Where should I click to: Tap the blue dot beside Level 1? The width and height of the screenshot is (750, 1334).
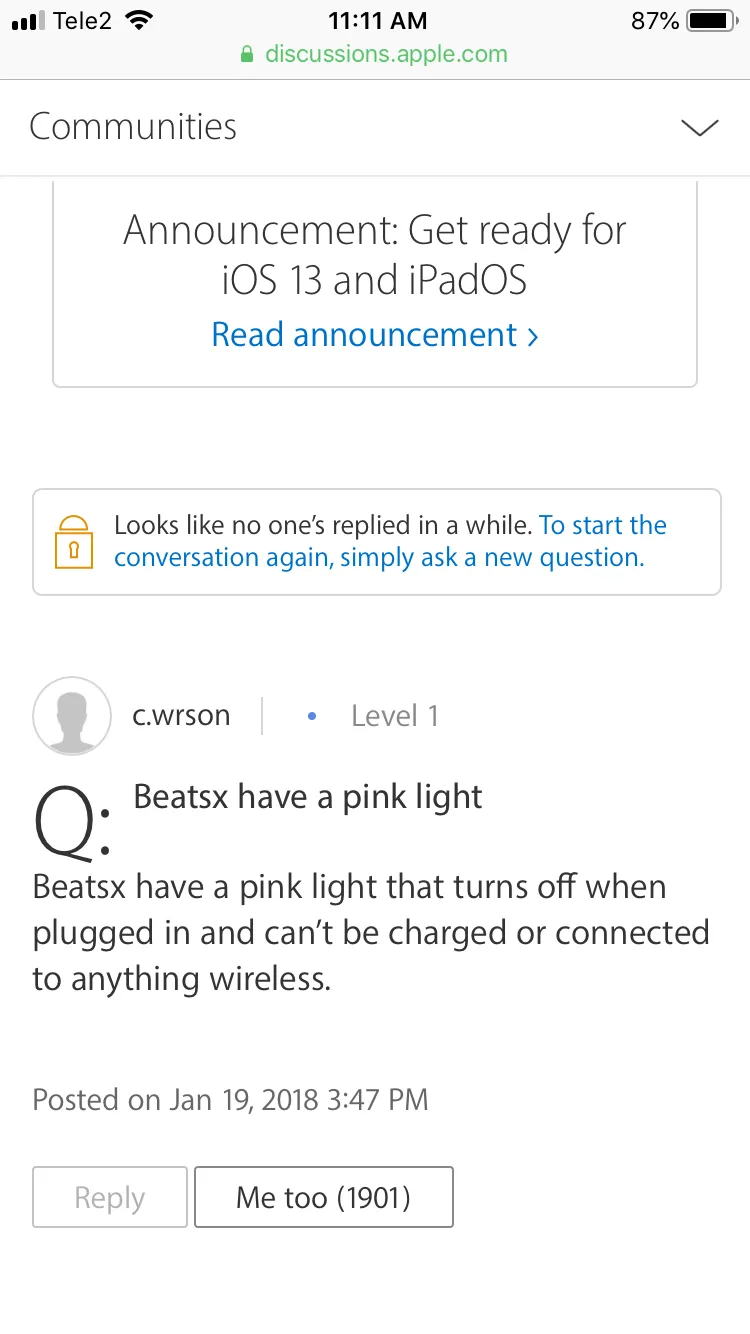[x=312, y=716]
